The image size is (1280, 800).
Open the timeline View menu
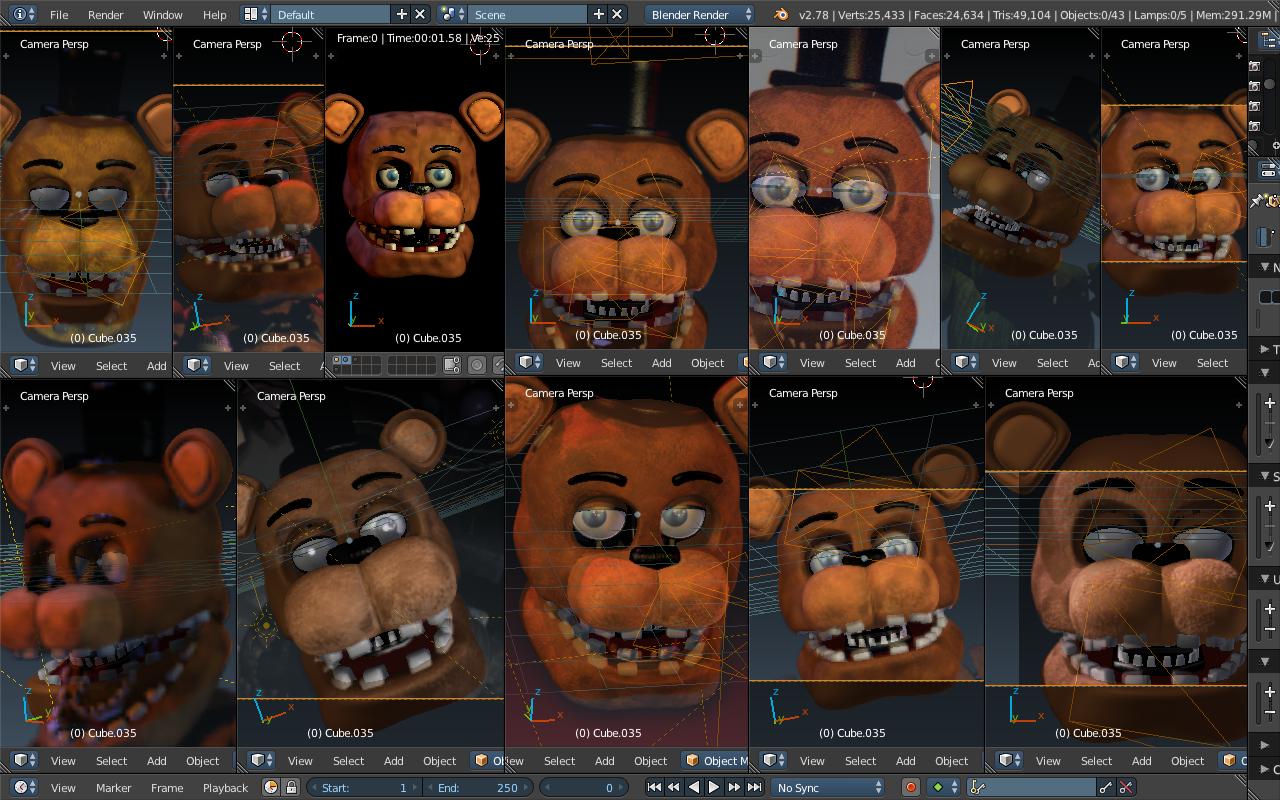tap(63, 788)
